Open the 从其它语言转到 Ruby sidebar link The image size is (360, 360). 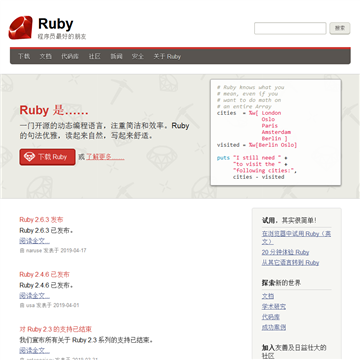(290, 263)
